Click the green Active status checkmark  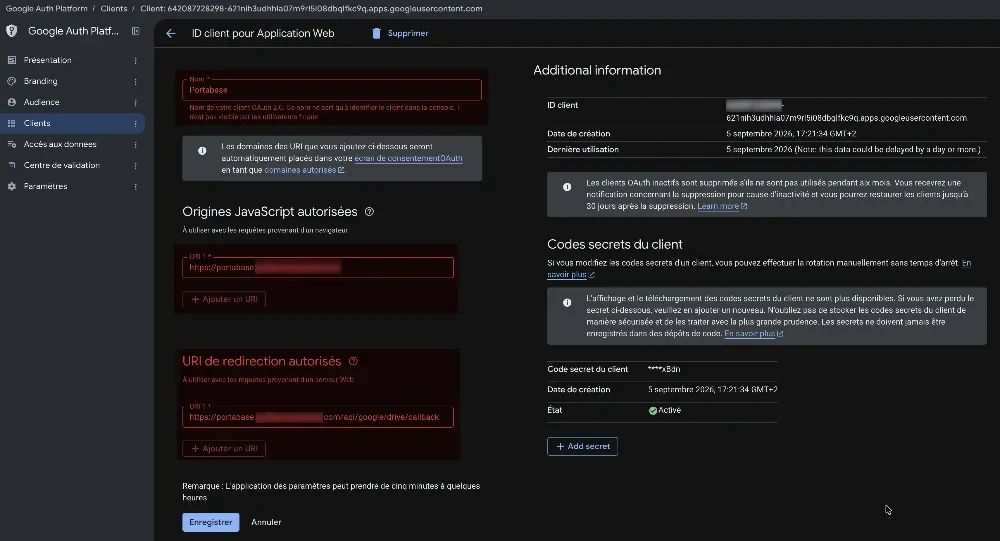(x=652, y=410)
